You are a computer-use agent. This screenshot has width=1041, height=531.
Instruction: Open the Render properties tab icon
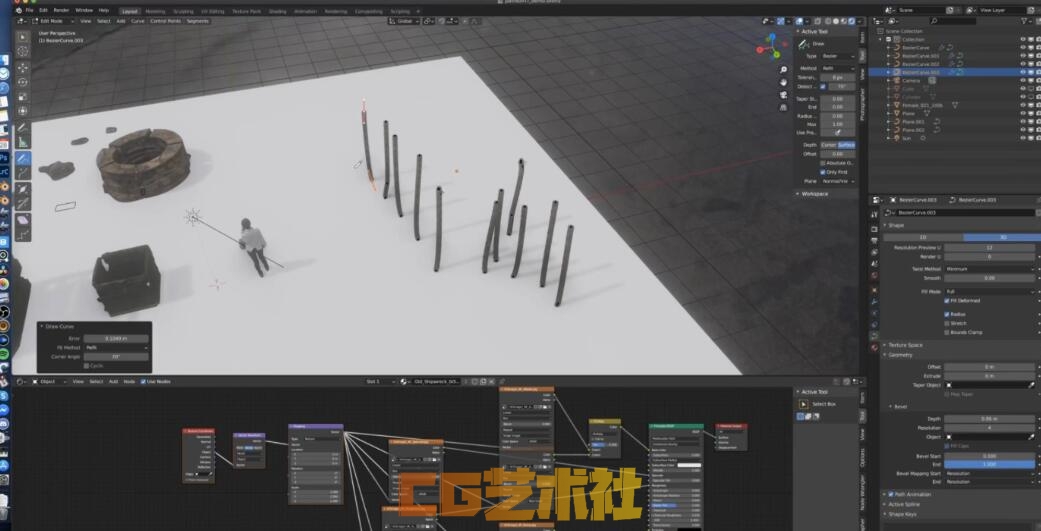[874, 229]
